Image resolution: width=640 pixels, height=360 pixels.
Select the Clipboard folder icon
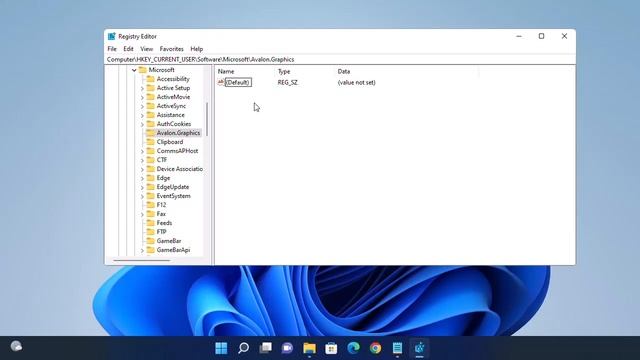151,142
